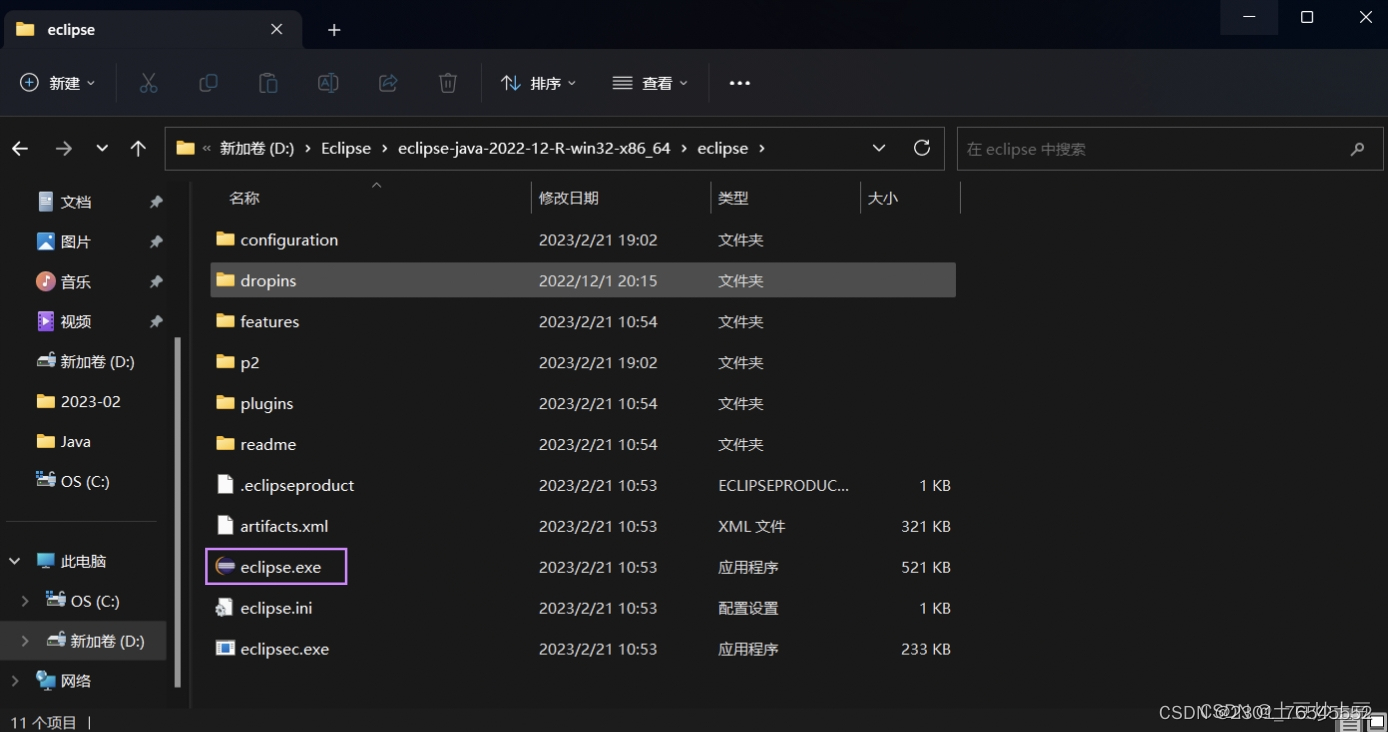
Task: Switch to thumbnails view icon in status bar
Action: tap(1375, 722)
